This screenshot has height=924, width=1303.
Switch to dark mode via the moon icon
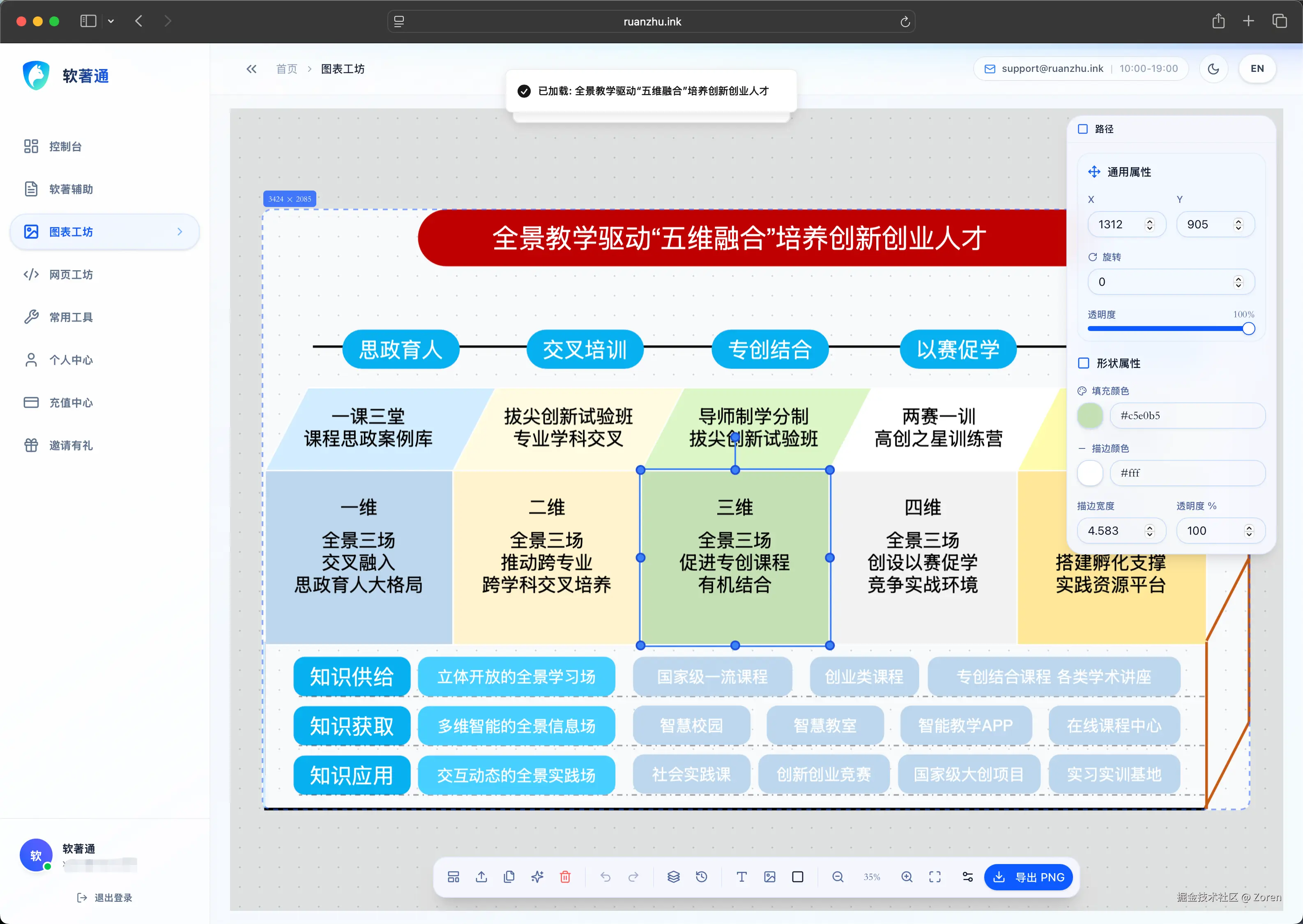1213,68
